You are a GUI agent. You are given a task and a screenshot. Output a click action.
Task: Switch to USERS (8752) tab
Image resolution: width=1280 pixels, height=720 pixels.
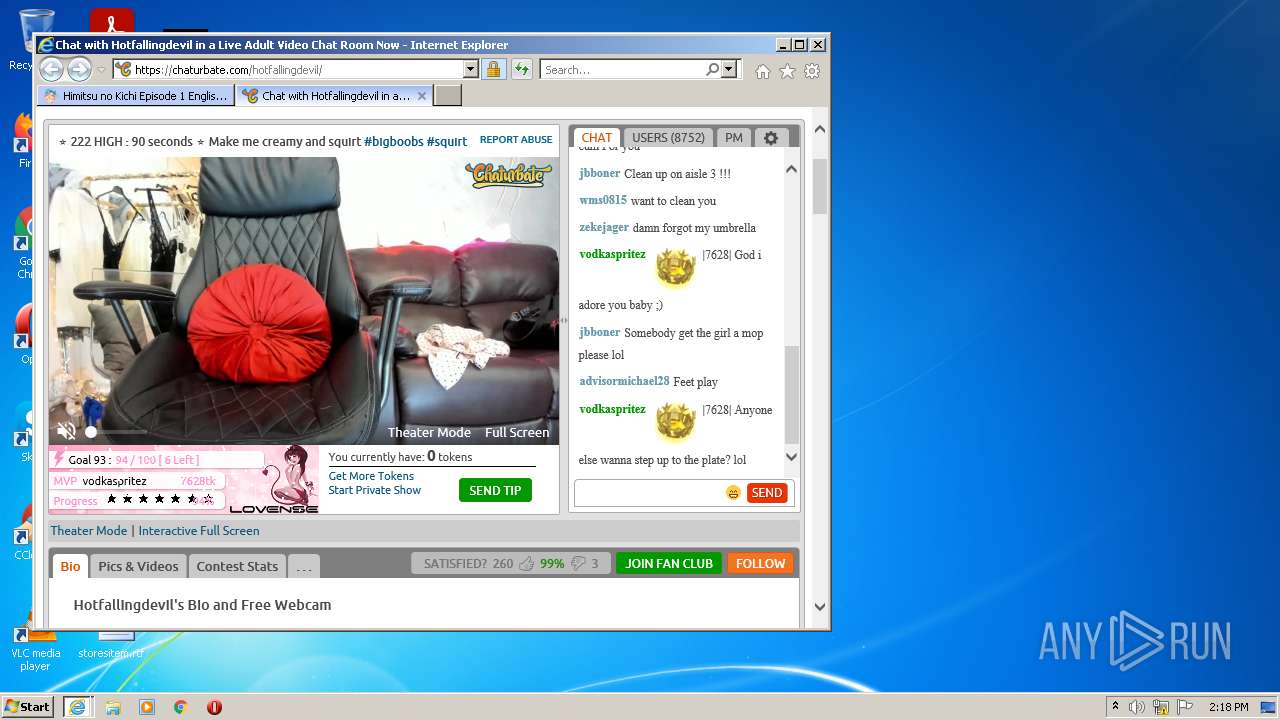668,138
